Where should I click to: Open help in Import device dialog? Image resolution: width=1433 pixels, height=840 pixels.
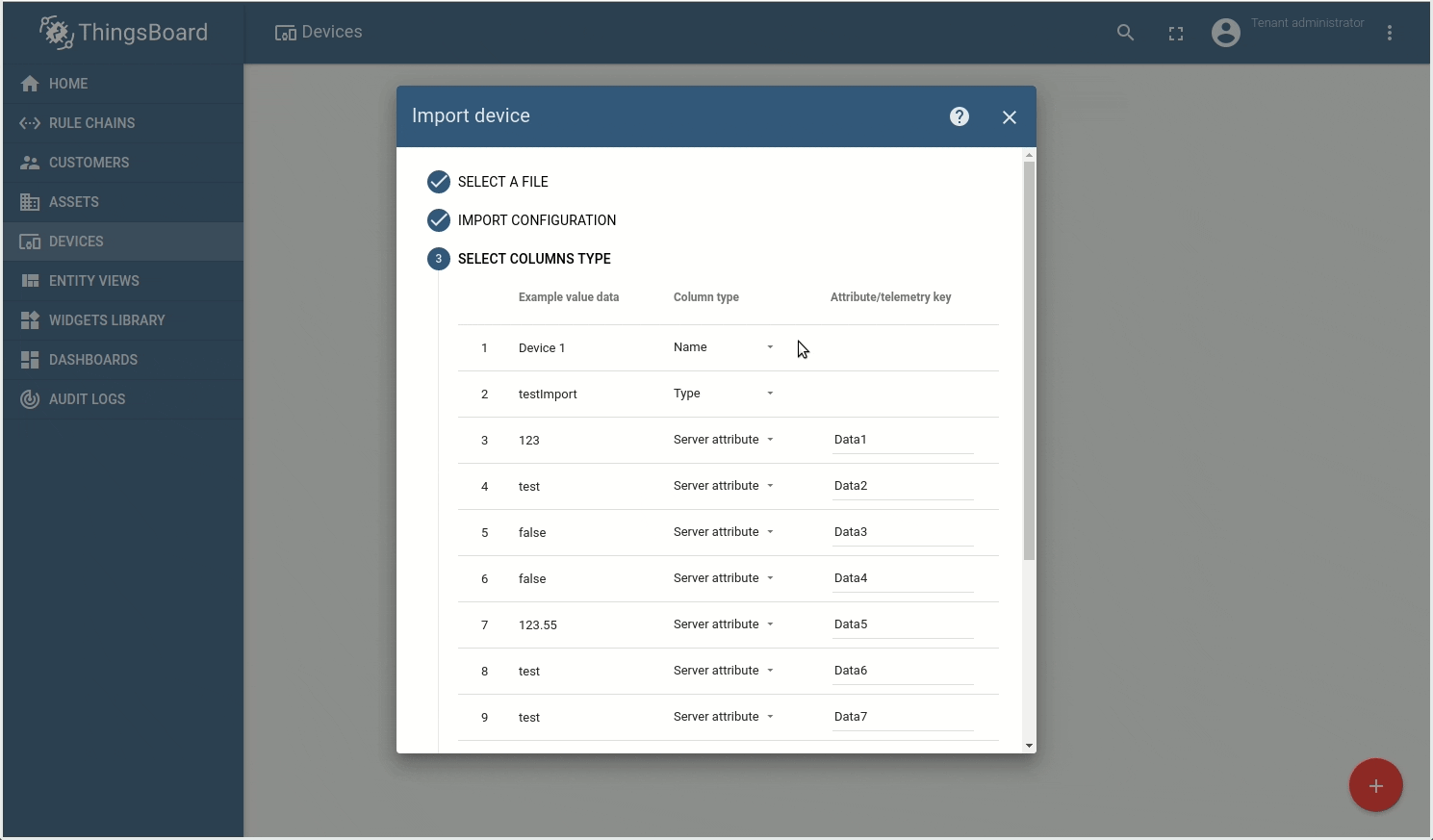pyautogui.click(x=960, y=116)
